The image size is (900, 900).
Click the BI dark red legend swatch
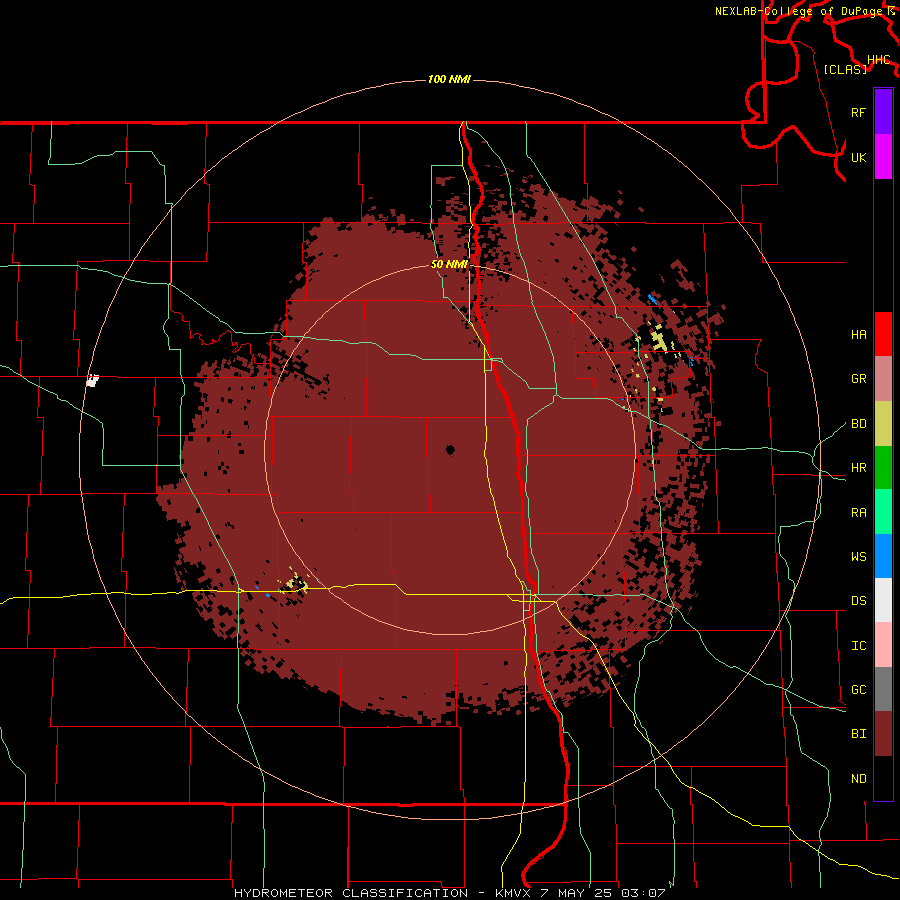pos(883,734)
